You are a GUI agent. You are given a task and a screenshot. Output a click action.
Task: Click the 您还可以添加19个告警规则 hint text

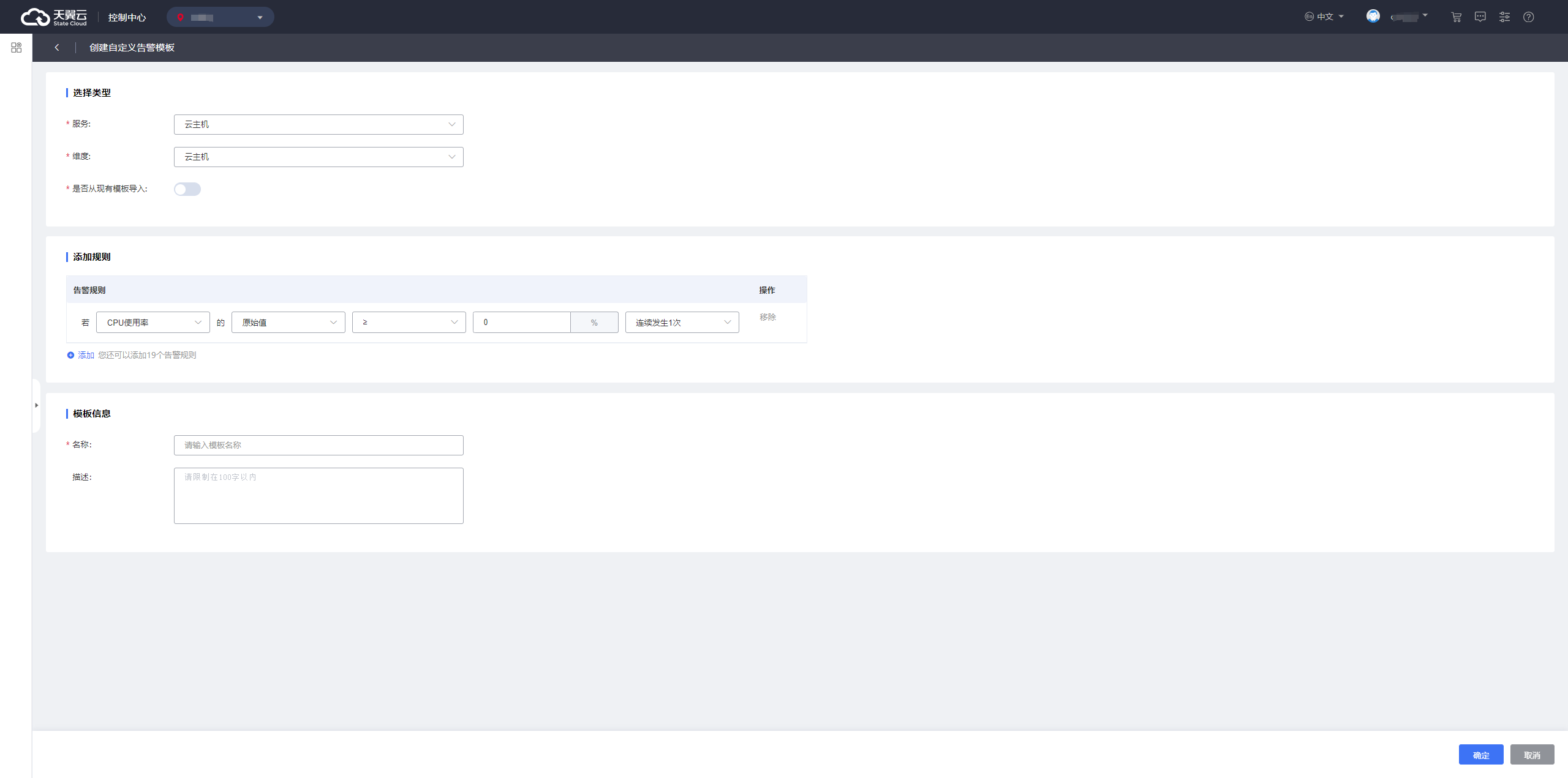click(x=147, y=355)
